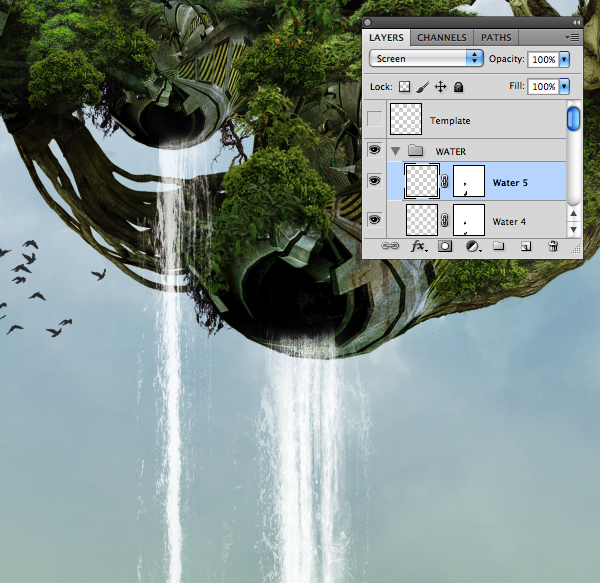This screenshot has height=583, width=600.
Task: Click the WATER group name
Action: click(x=451, y=152)
